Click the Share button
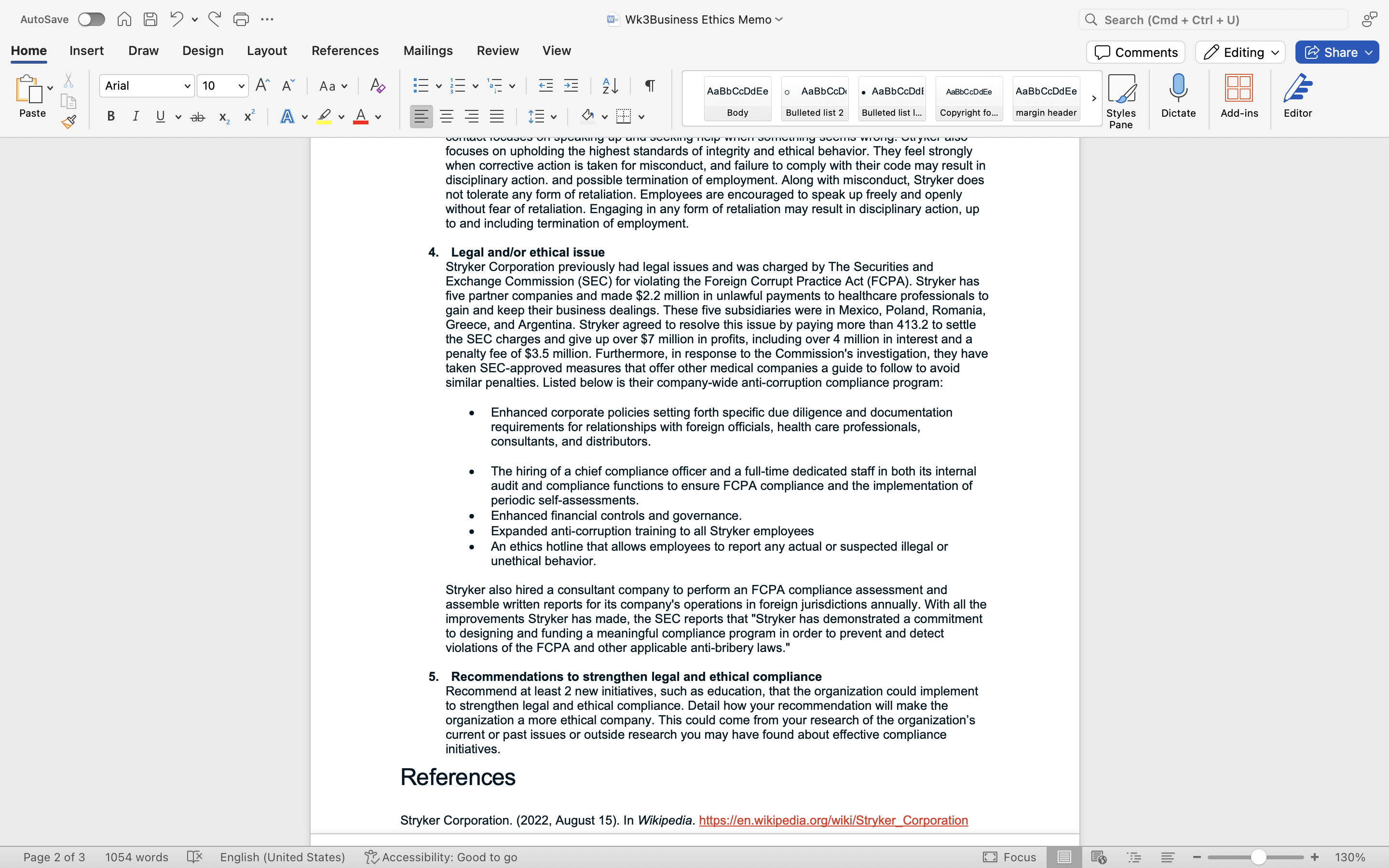 [x=1336, y=52]
